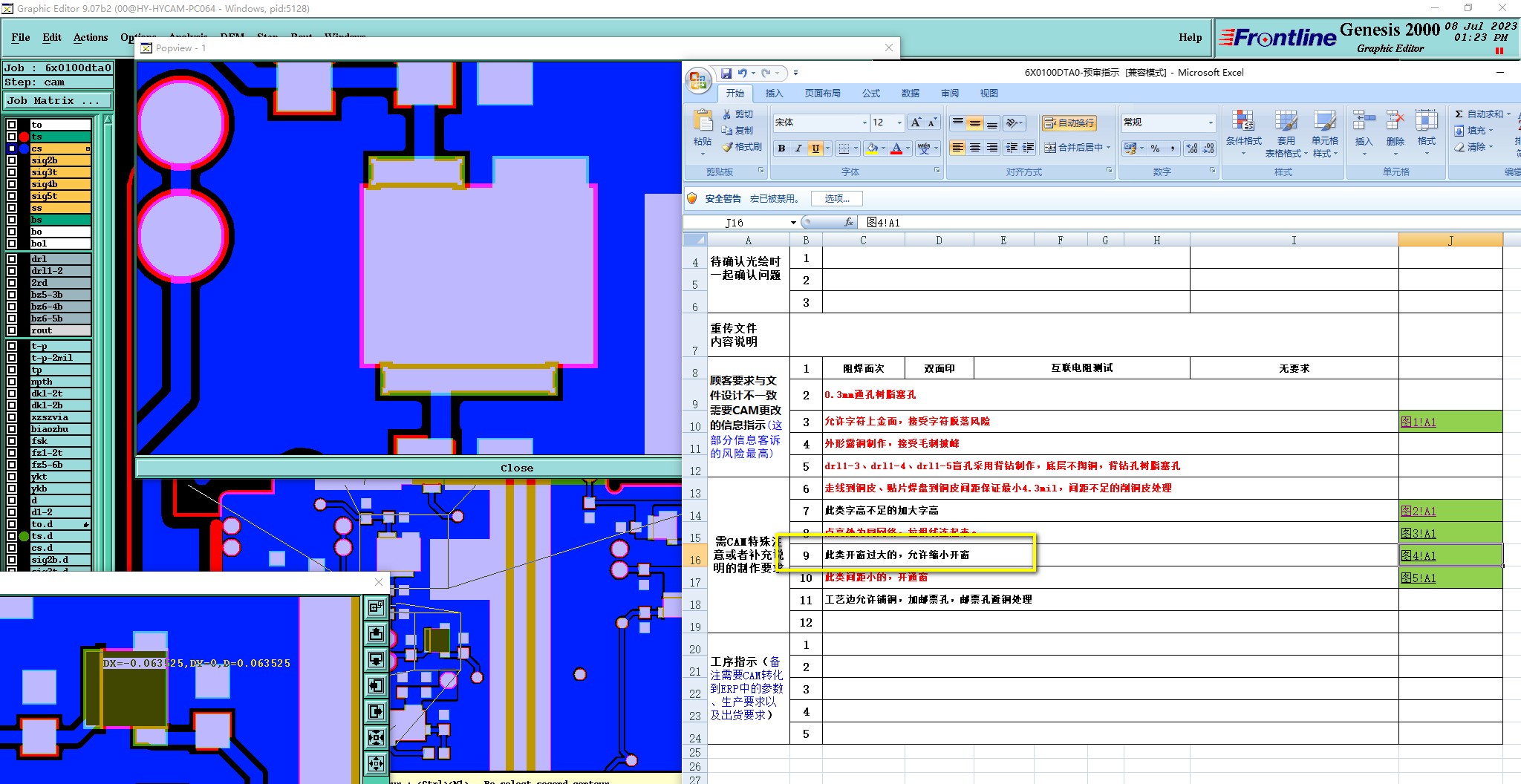This screenshot has height=784, width=1521.
Task: Toggle the 'to' layer checkbox
Action: pyautogui.click(x=12, y=125)
